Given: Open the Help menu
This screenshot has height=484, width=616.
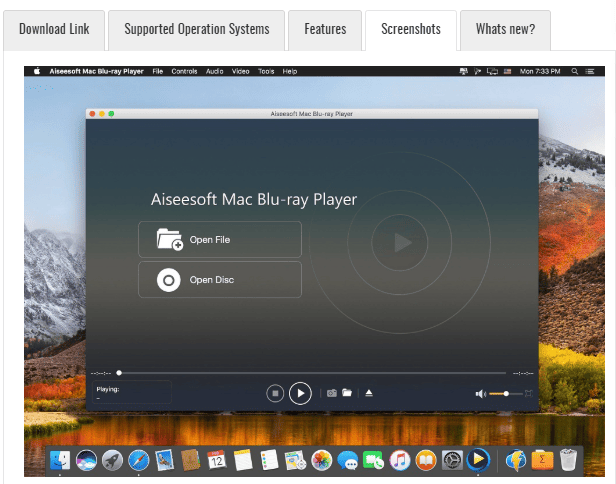Looking at the screenshot, I should tap(290, 71).
